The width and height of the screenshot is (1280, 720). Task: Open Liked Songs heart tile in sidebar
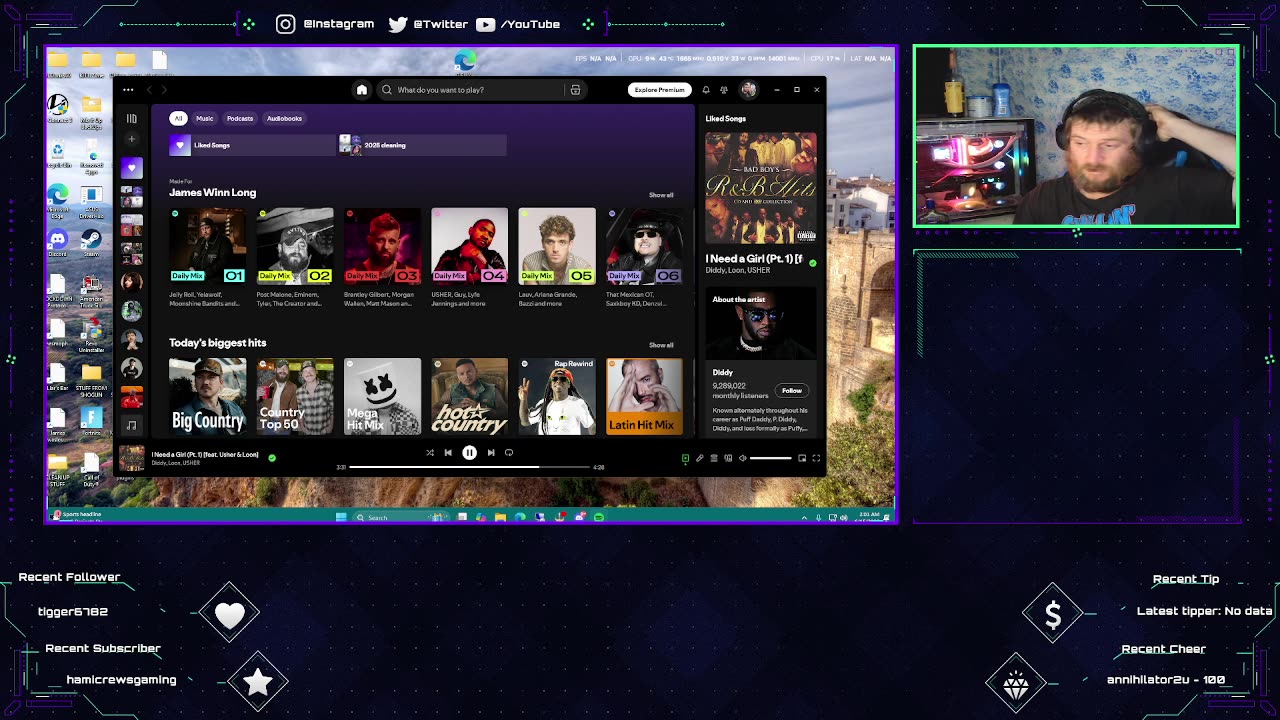pos(131,168)
